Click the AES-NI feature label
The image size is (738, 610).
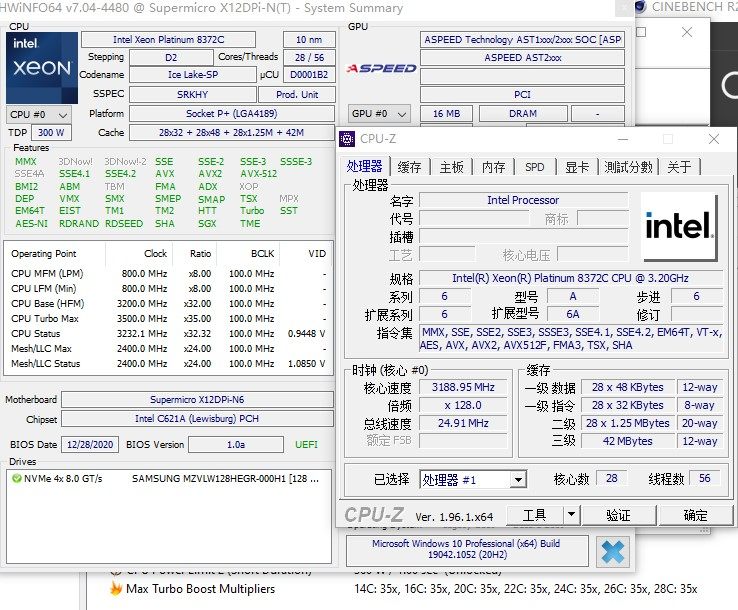pos(31,224)
